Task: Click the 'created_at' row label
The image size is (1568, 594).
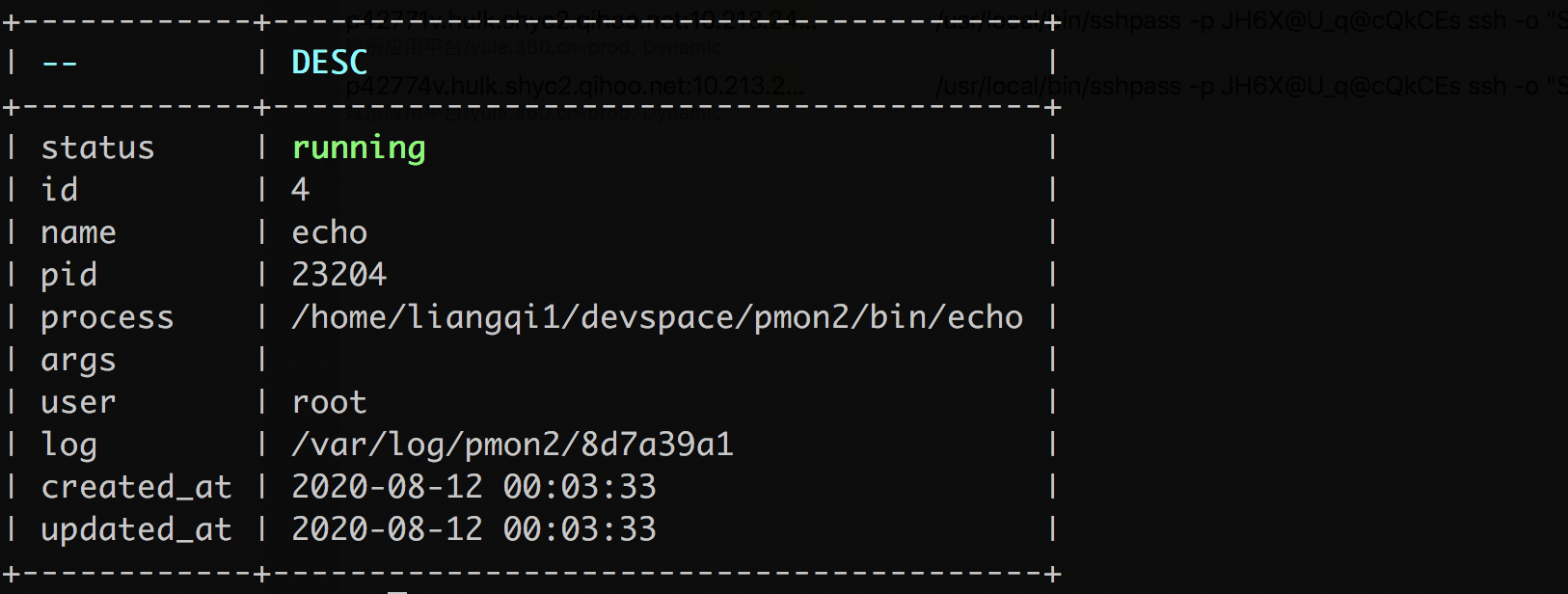Action: point(136,487)
